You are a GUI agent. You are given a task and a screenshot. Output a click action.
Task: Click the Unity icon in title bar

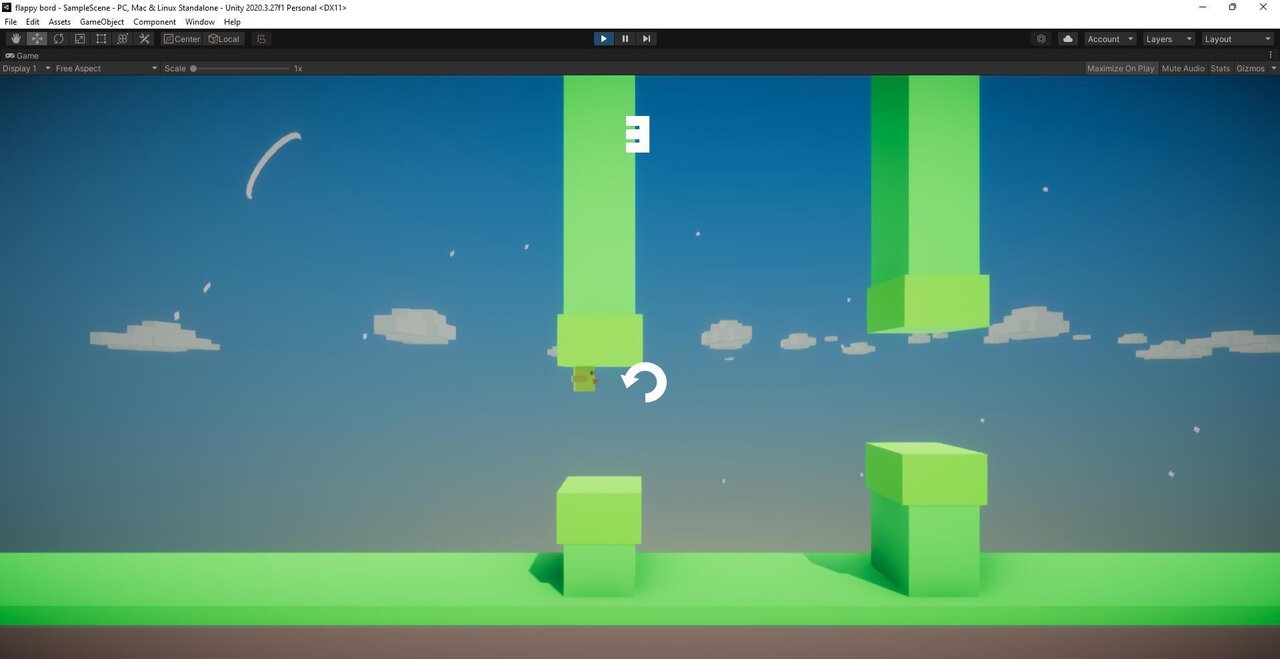7,7
